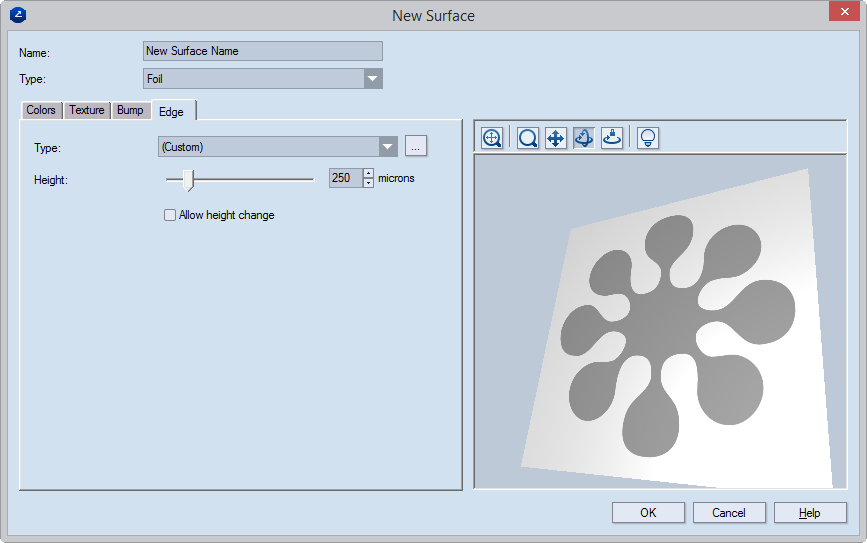Click the zoom-to-fit preview icon
The height and width of the screenshot is (543, 867).
pos(492,138)
